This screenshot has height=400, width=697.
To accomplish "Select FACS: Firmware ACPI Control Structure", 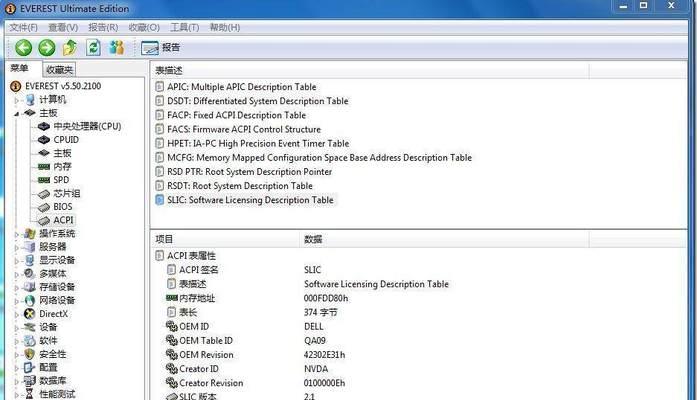I will (244, 129).
